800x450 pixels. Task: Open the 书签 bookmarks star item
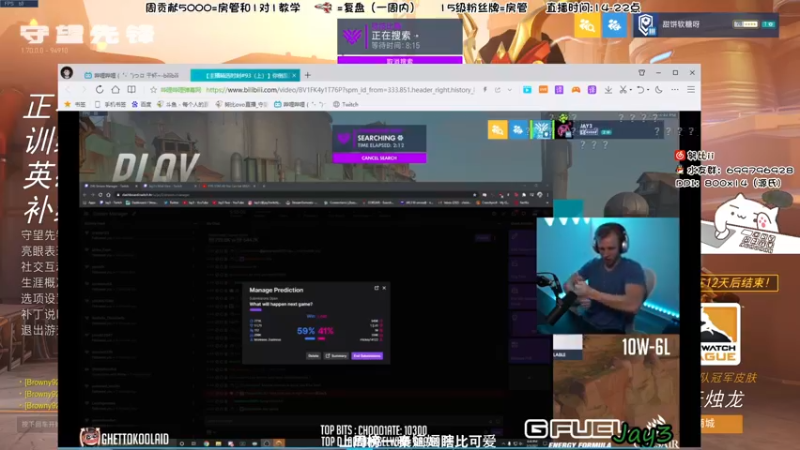pos(75,104)
